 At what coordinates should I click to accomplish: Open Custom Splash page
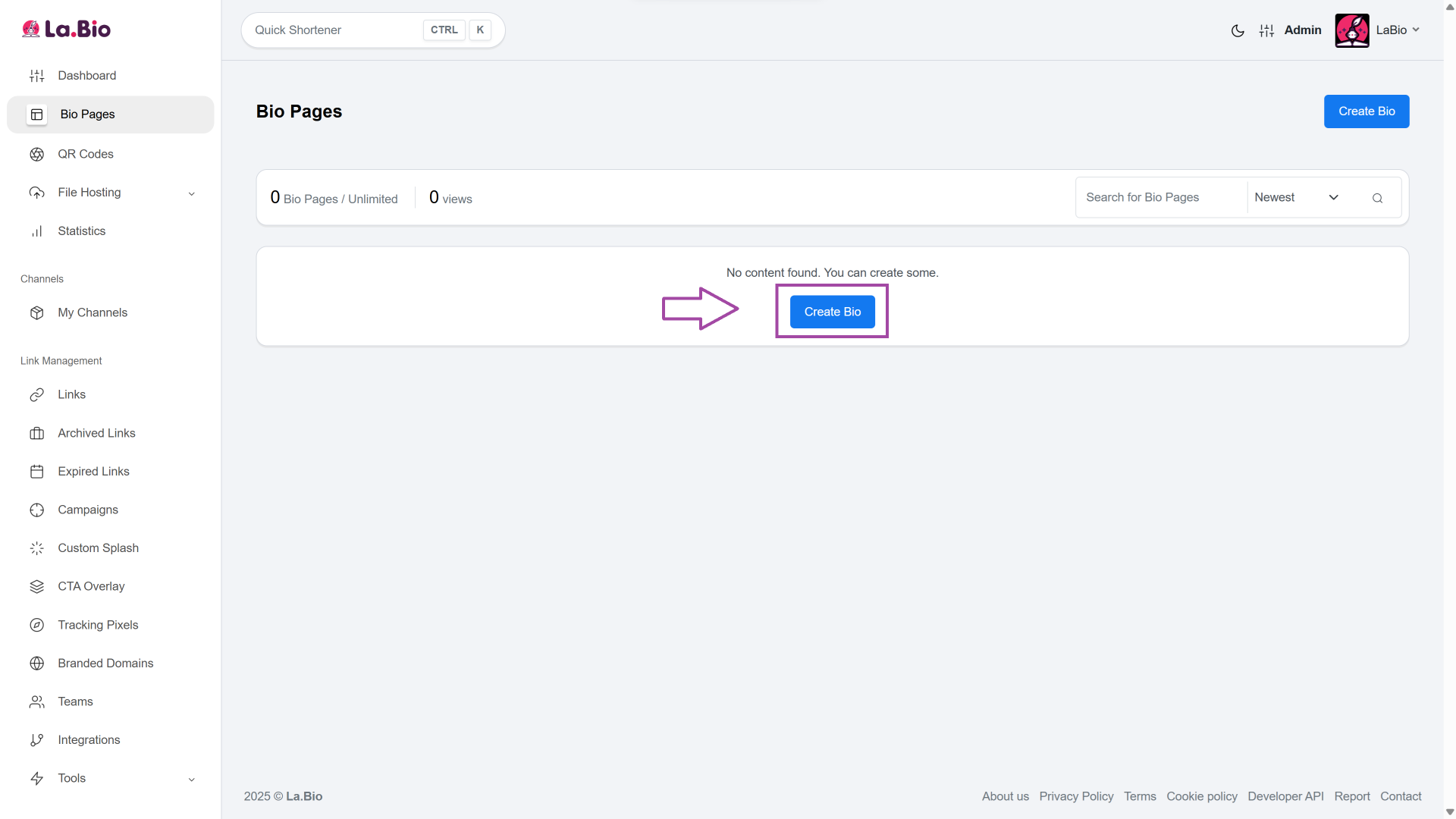98,548
